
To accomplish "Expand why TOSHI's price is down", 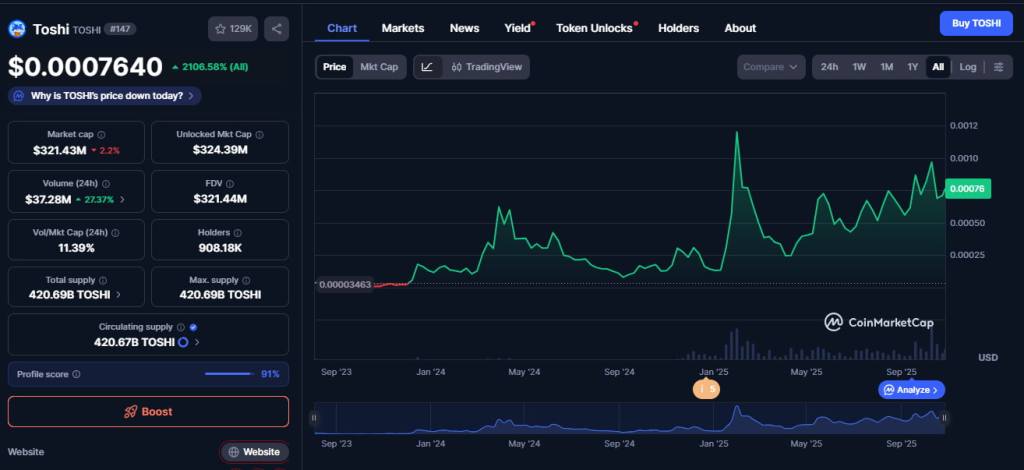I will tap(105, 96).
